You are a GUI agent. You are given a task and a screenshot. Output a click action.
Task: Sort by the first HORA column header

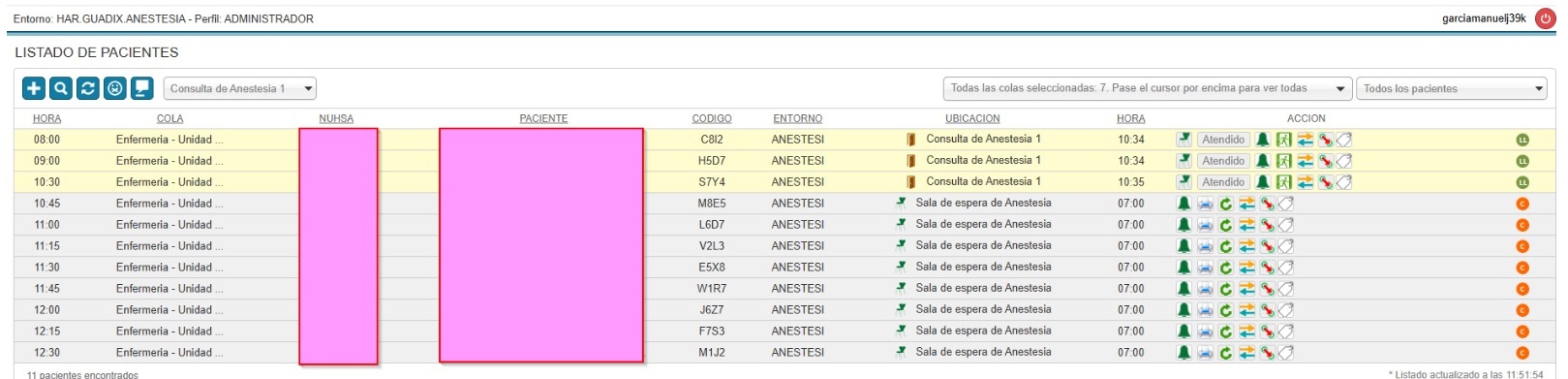46,118
